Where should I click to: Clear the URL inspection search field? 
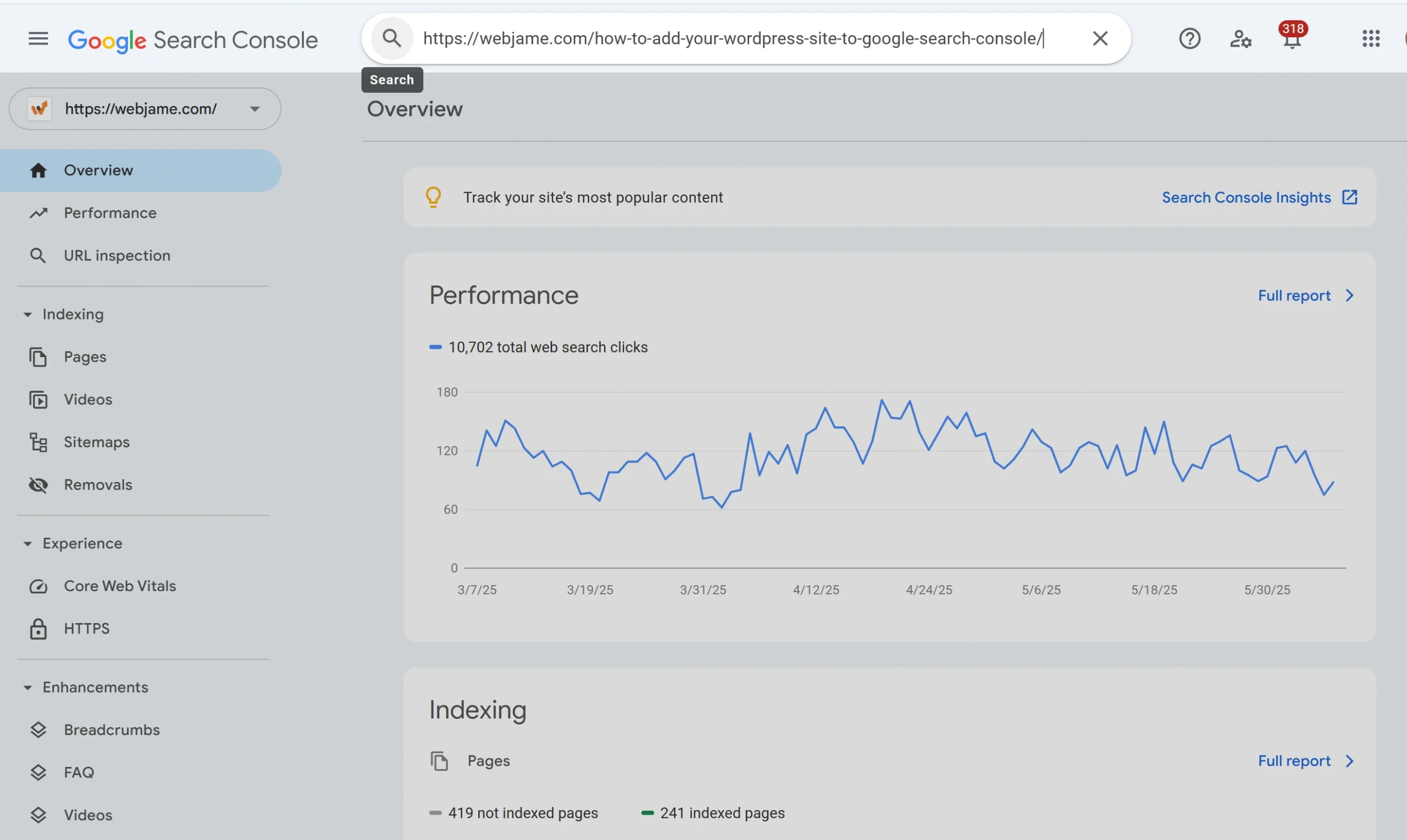click(x=1100, y=38)
